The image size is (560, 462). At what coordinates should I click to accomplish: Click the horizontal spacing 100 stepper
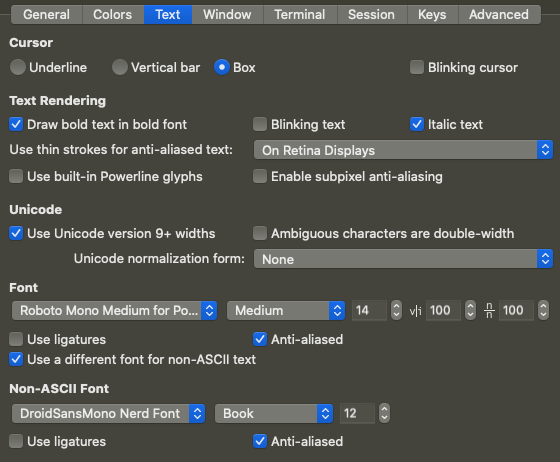pyautogui.click(x=470, y=310)
